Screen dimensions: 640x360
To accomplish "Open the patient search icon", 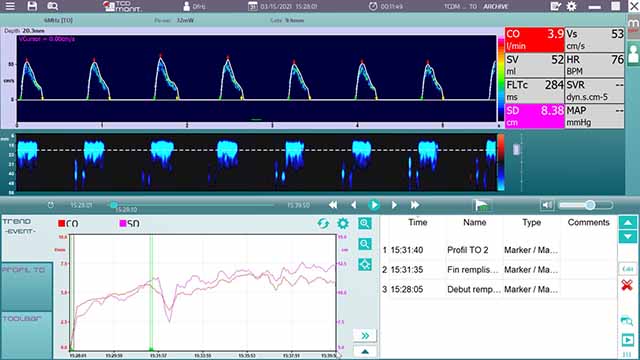I will 53,6.
